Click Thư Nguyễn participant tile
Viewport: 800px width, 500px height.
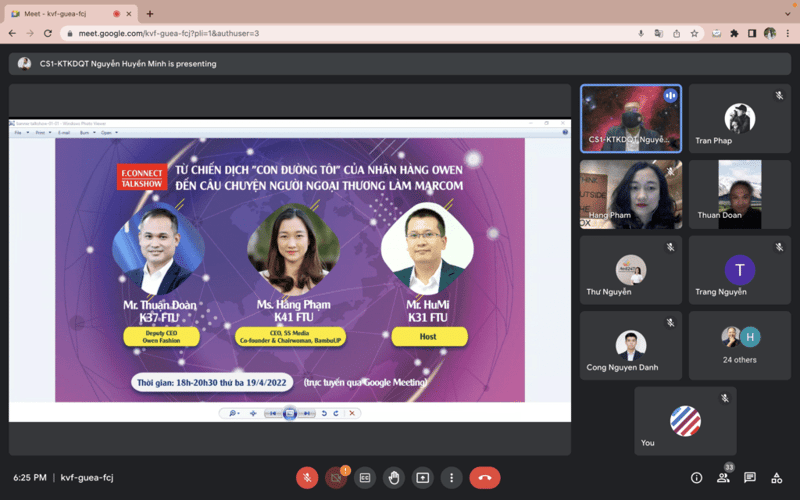tap(631, 270)
